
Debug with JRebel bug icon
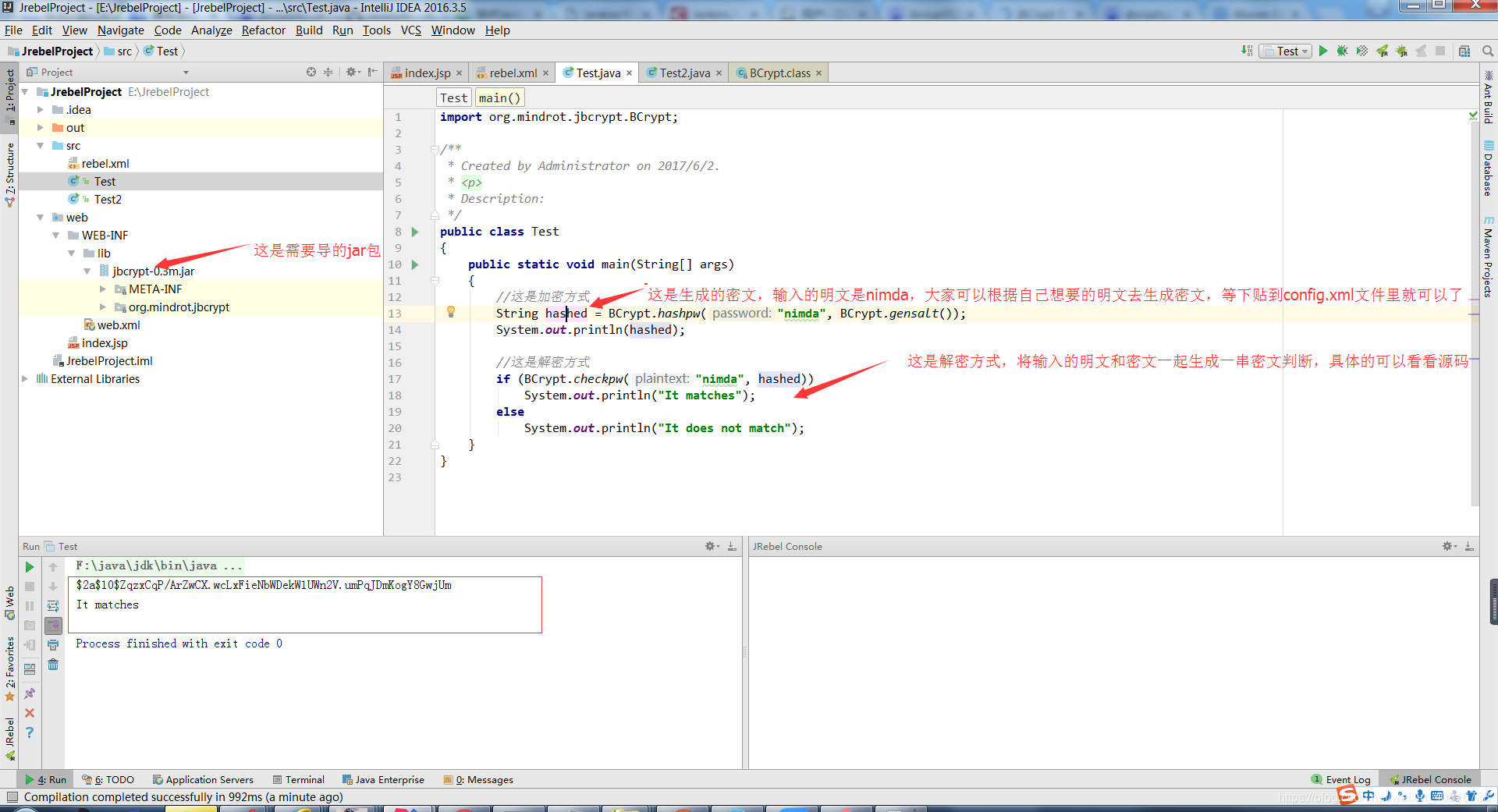pyautogui.click(x=1402, y=51)
